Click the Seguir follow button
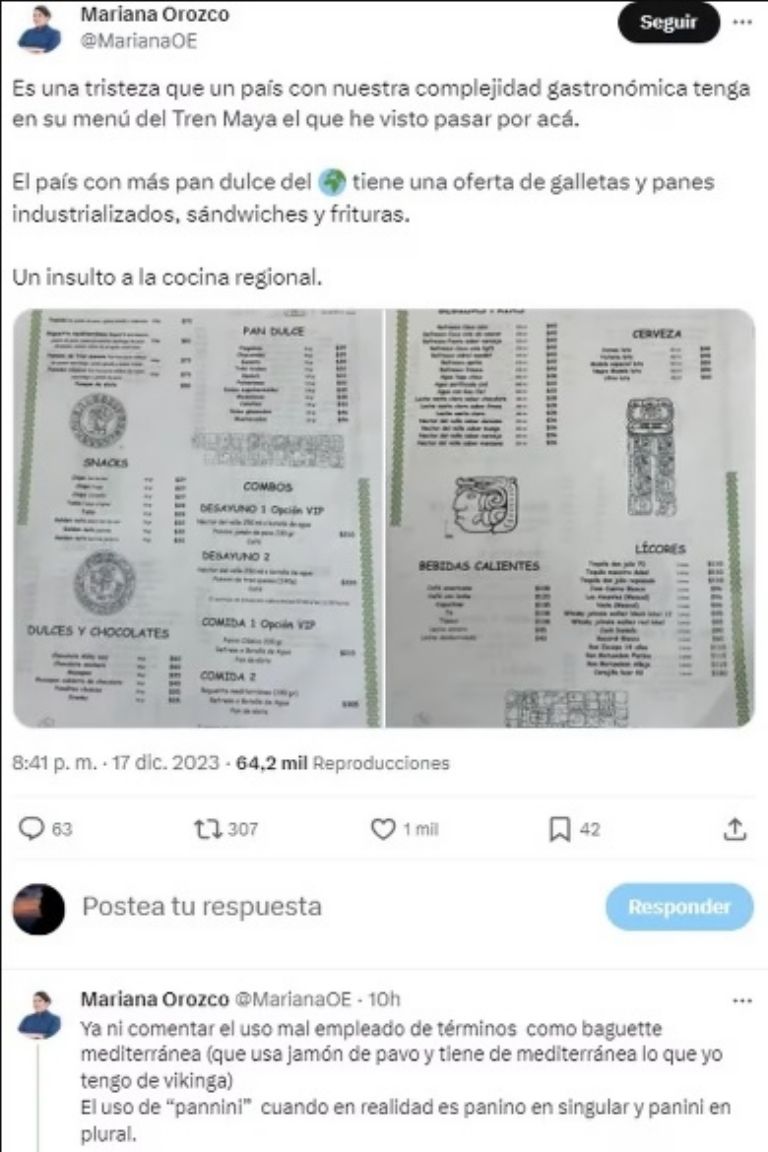This screenshot has width=768, height=1152. coord(668,22)
